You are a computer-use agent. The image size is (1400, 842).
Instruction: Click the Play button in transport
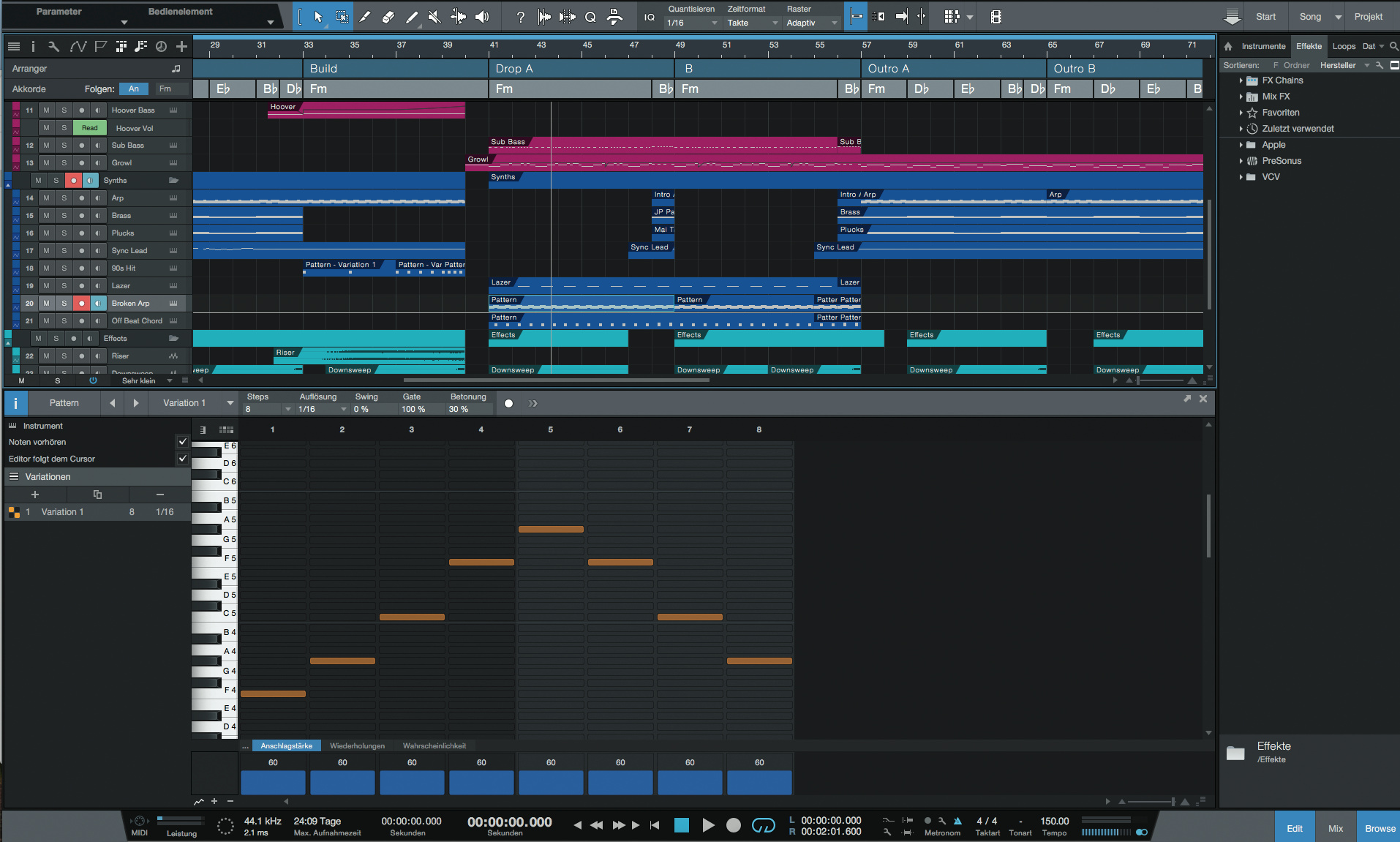point(708,825)
